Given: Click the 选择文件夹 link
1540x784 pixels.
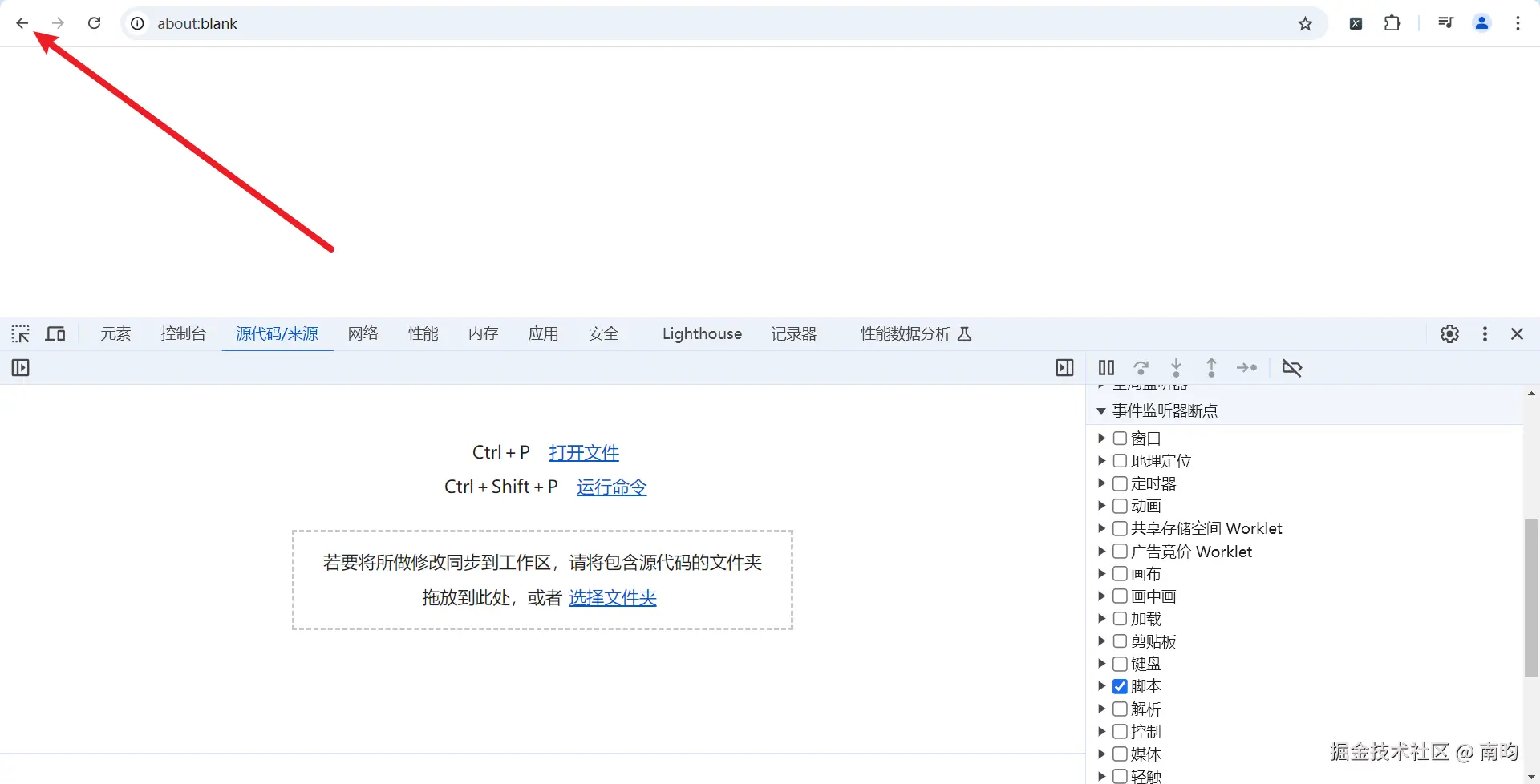Looking at the screenshot, I should [x=612, y=597].
